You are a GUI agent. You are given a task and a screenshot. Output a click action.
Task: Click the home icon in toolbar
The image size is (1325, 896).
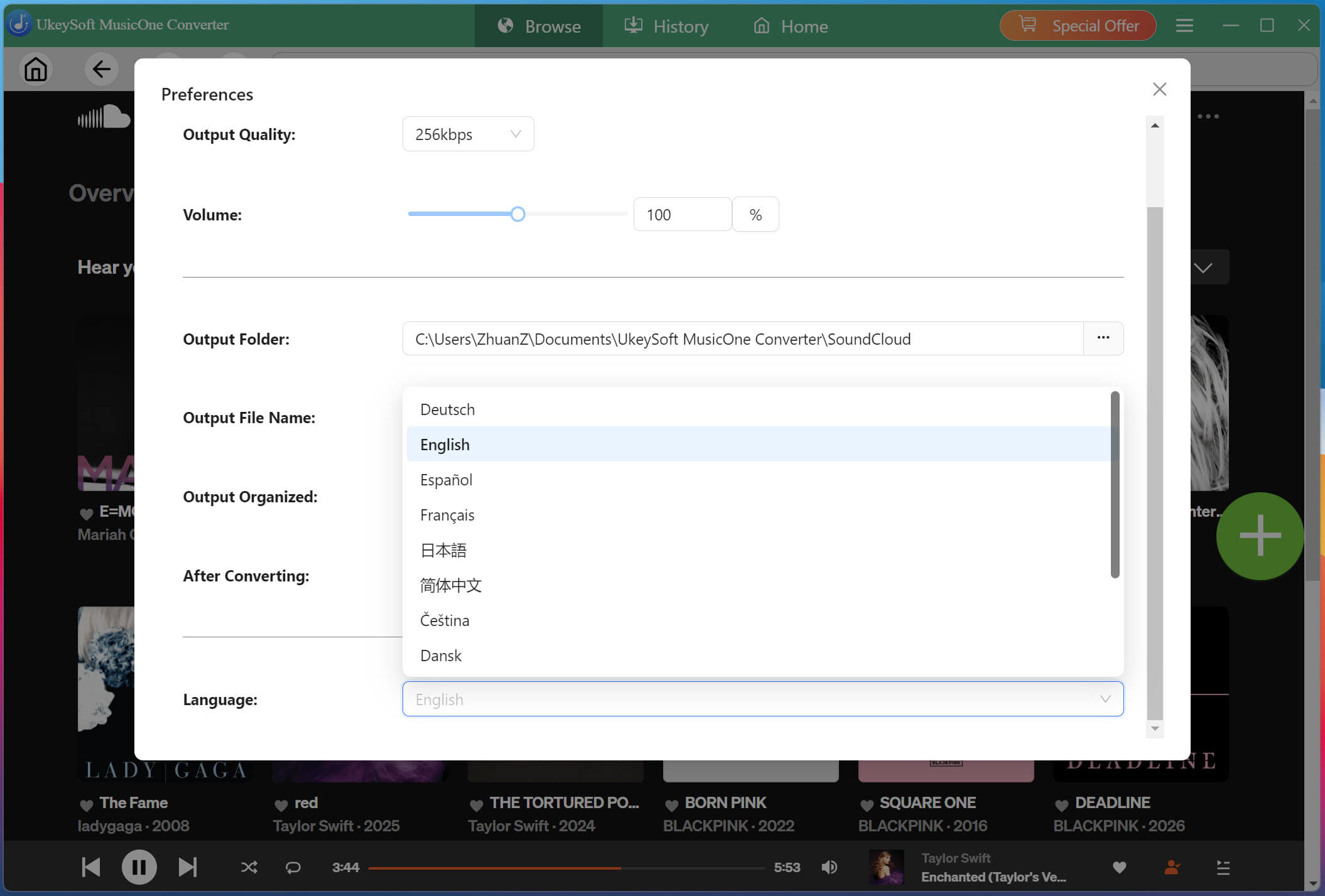[36, 69]
